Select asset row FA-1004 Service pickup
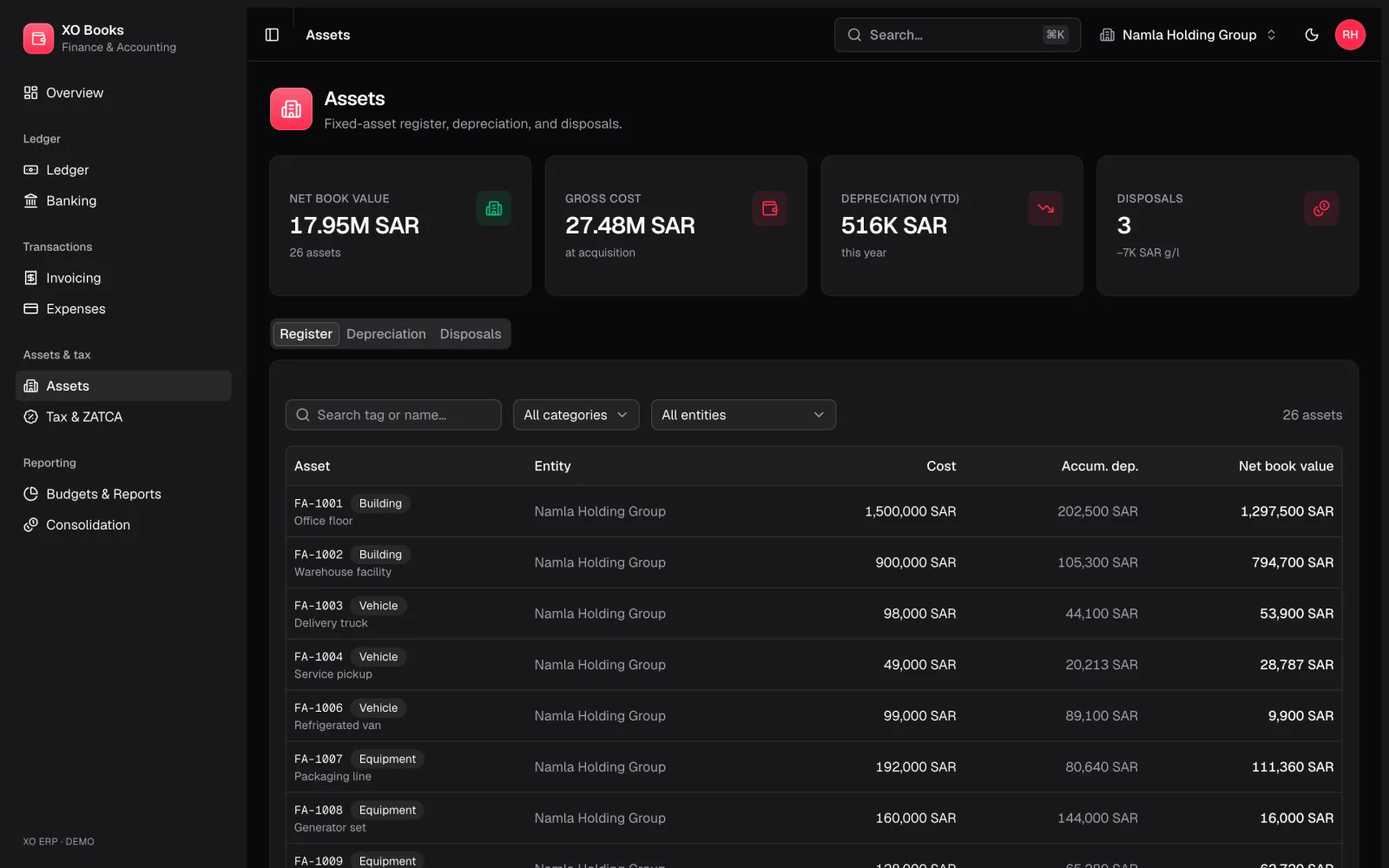This screenshot has height=868, width=1389. click(x=813, y=665)
